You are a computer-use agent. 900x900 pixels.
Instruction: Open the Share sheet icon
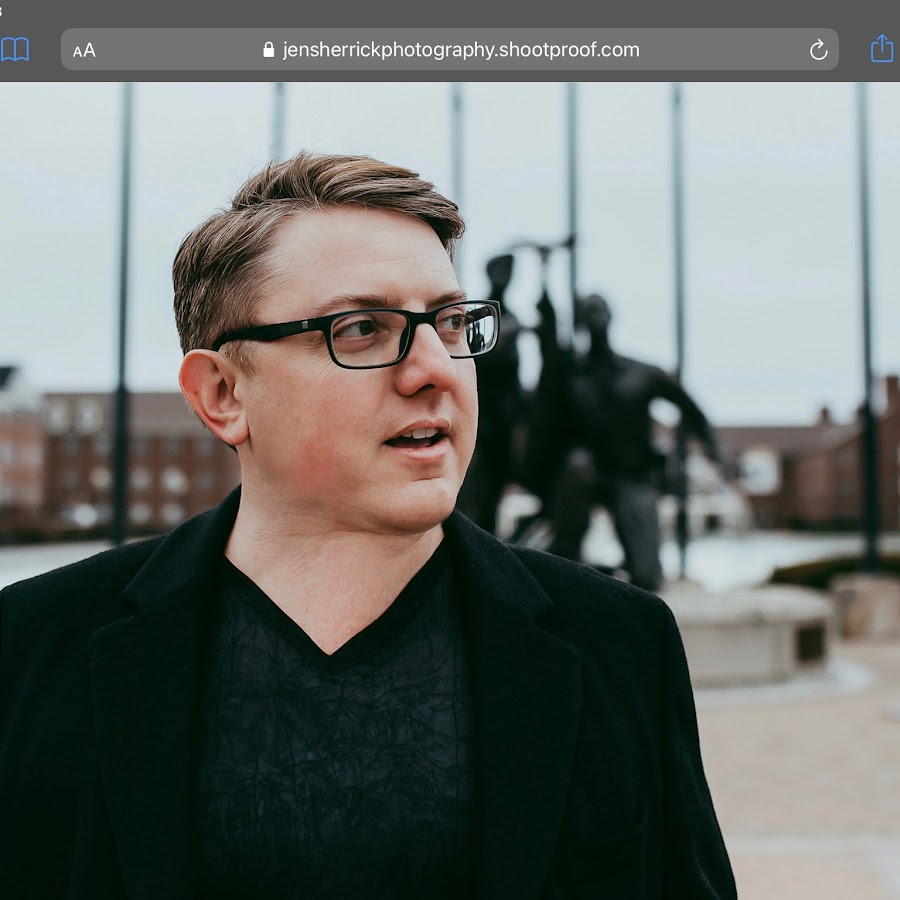(x=882, y=48)
